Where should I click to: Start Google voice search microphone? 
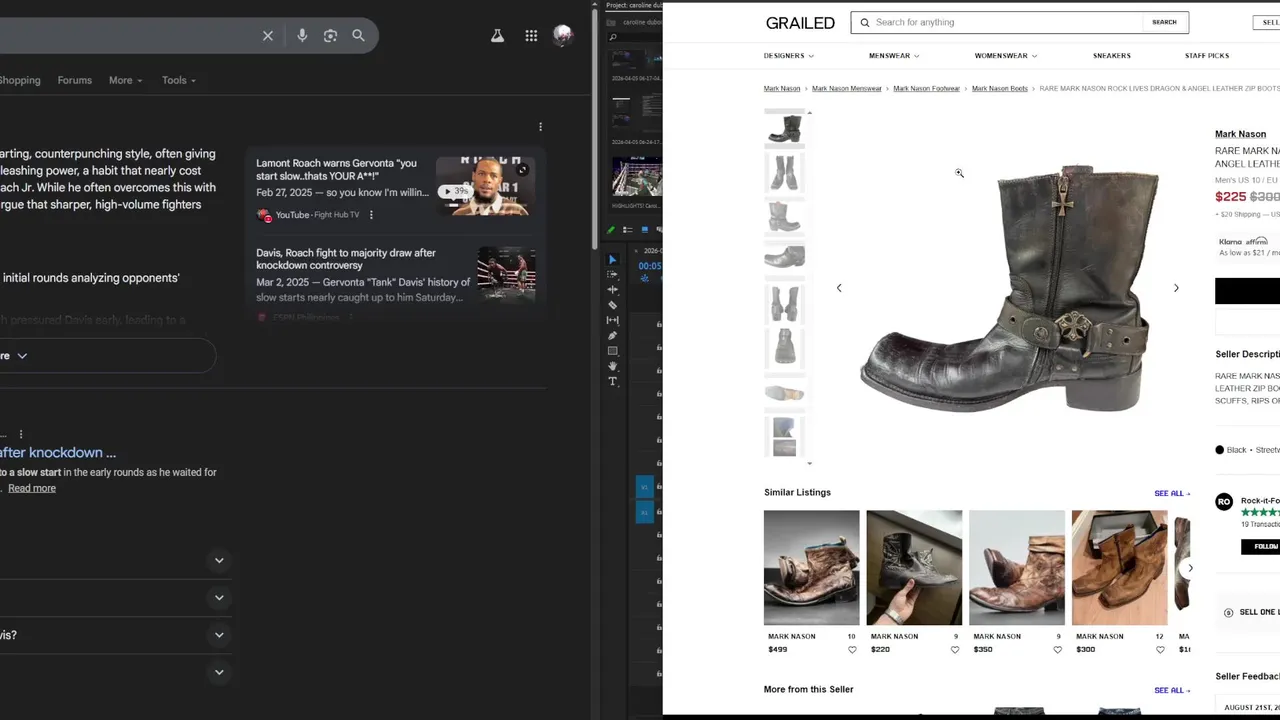[x=302, y=36]
